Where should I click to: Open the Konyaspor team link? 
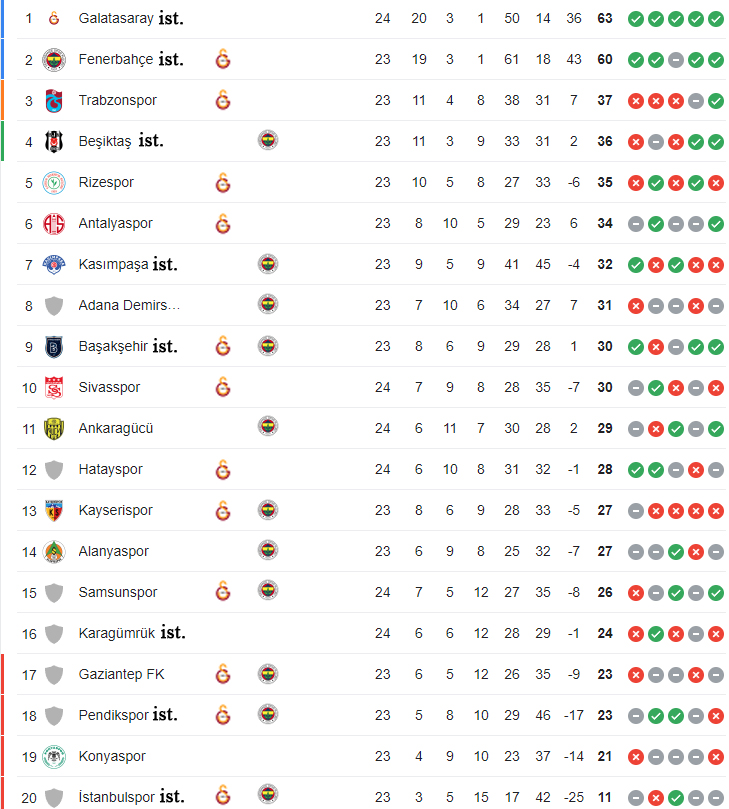click(112, 756)
